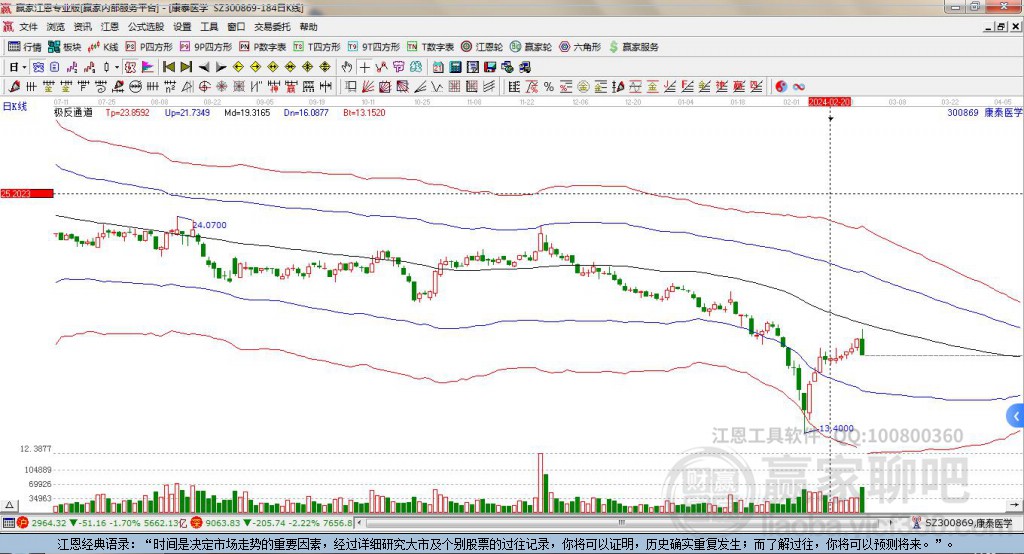Click the 极 indicator toggle icon
Viewport: 1024px width, 554px height.
130,67
